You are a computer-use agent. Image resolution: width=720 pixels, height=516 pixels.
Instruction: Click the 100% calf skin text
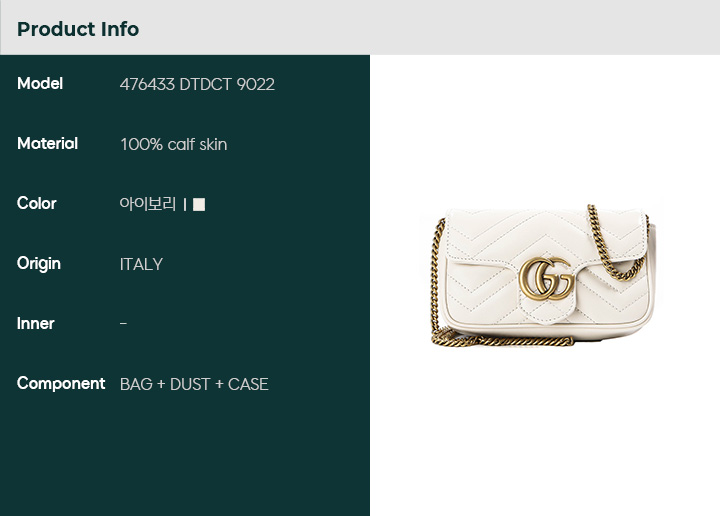coord(174,145)
